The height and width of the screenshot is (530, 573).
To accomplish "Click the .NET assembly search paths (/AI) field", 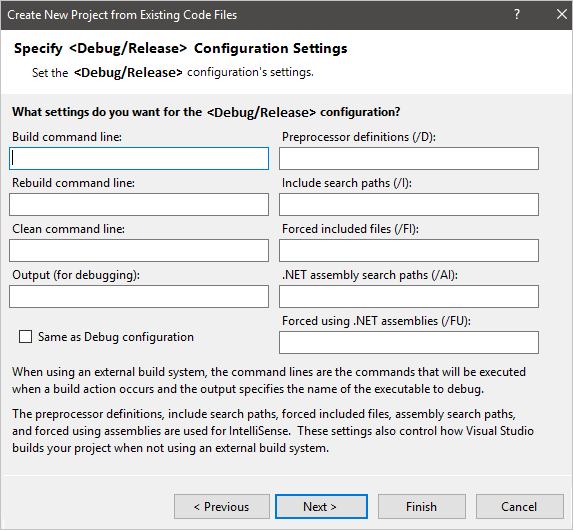I will (409, 297).
